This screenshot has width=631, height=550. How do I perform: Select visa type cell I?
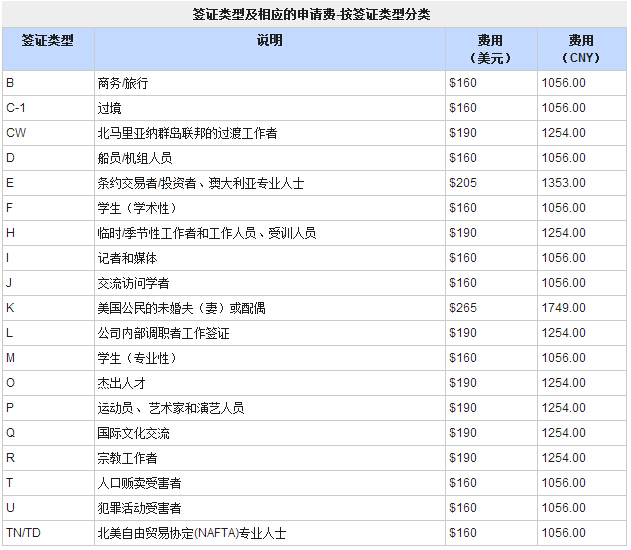click(x=48, y=258)
